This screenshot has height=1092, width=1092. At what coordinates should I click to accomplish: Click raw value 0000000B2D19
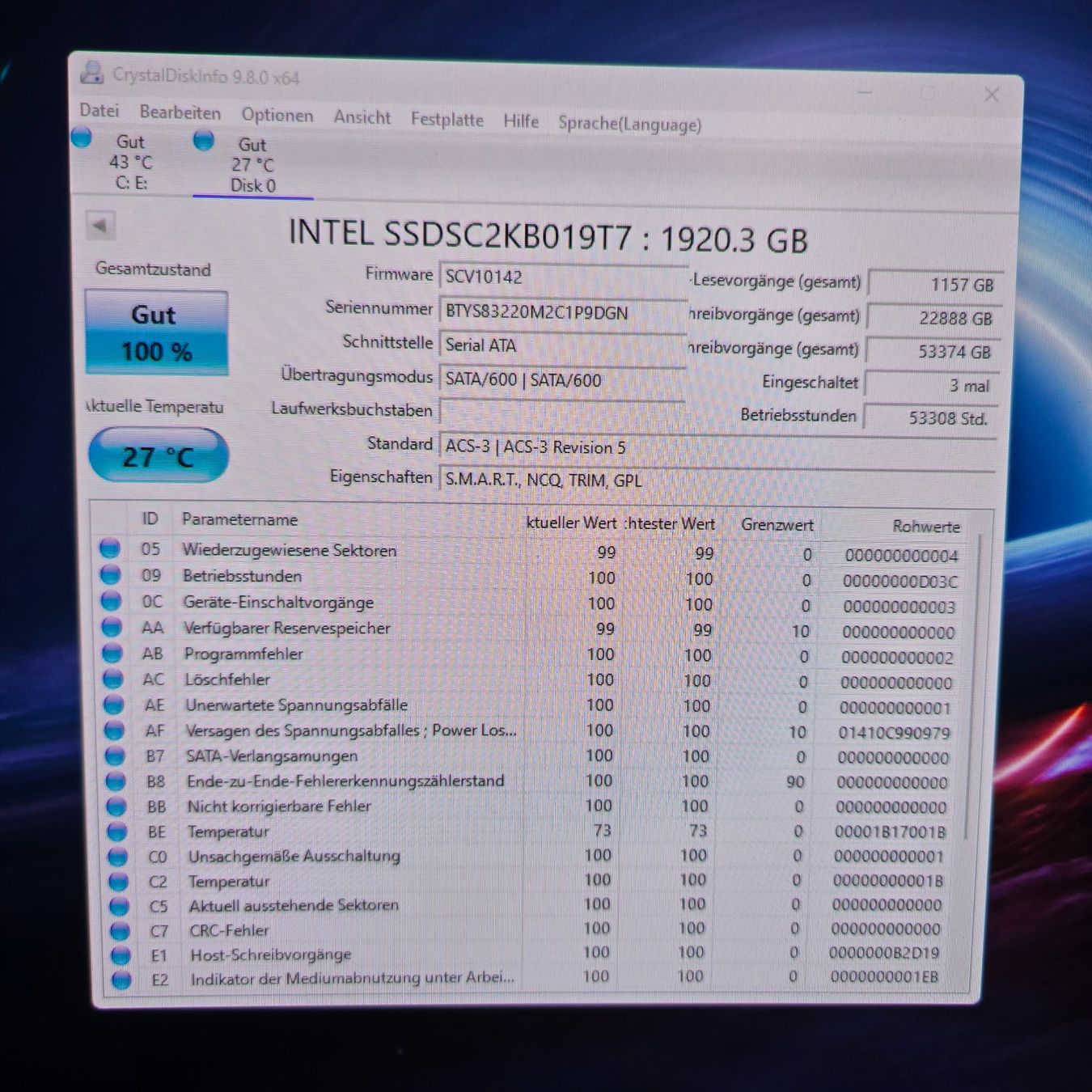(884, 953)
